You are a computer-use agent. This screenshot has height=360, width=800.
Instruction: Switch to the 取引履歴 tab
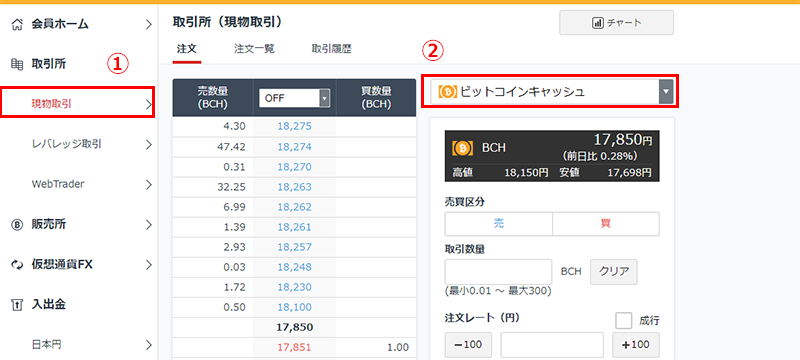[331, 49]
